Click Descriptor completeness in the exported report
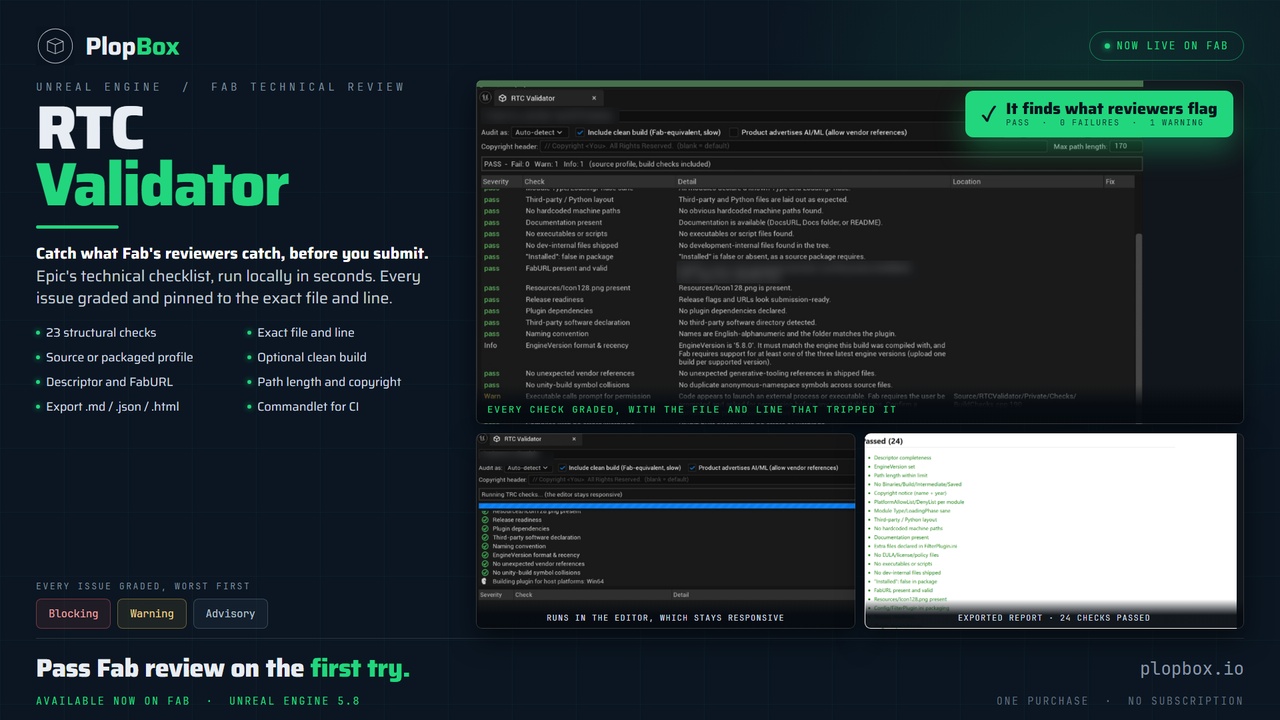This screenshot has width=1280, height=720. coord(904,458)
